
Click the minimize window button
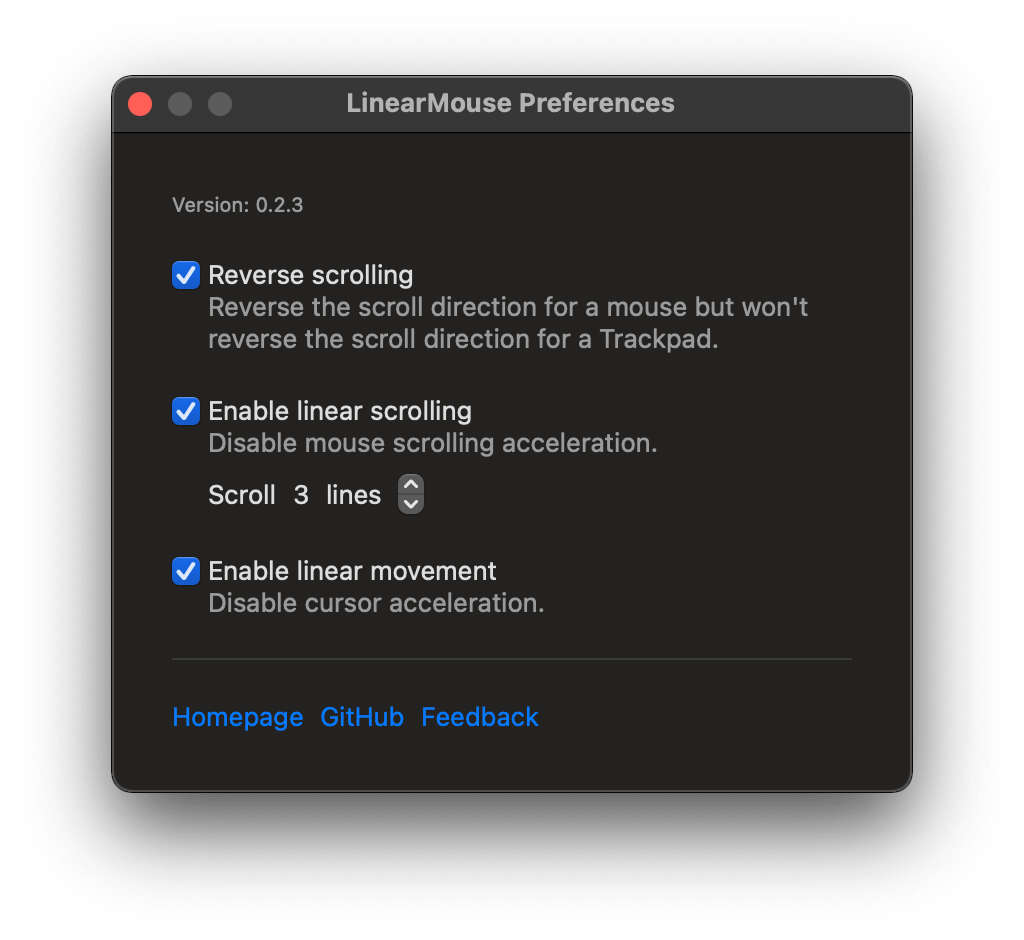point(179,103)
